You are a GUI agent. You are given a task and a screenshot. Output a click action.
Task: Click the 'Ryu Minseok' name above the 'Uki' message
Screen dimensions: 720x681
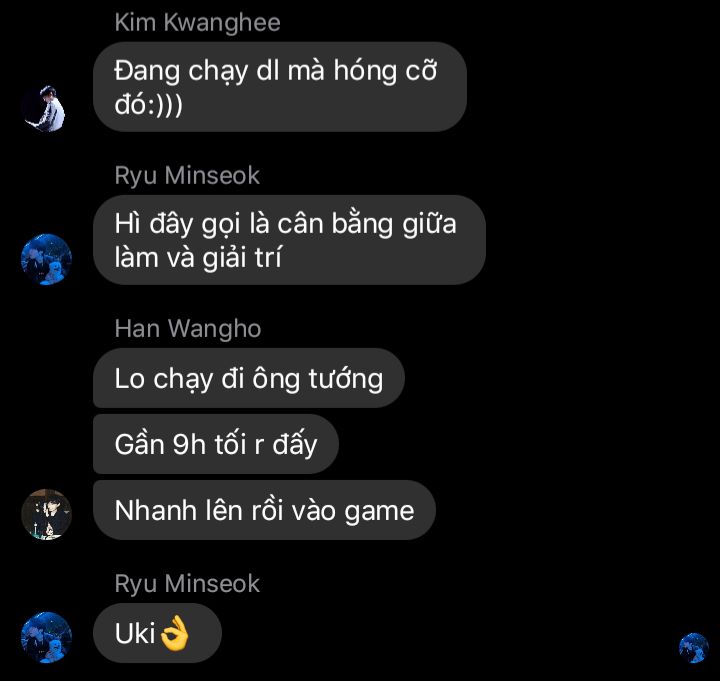(187, 584)
